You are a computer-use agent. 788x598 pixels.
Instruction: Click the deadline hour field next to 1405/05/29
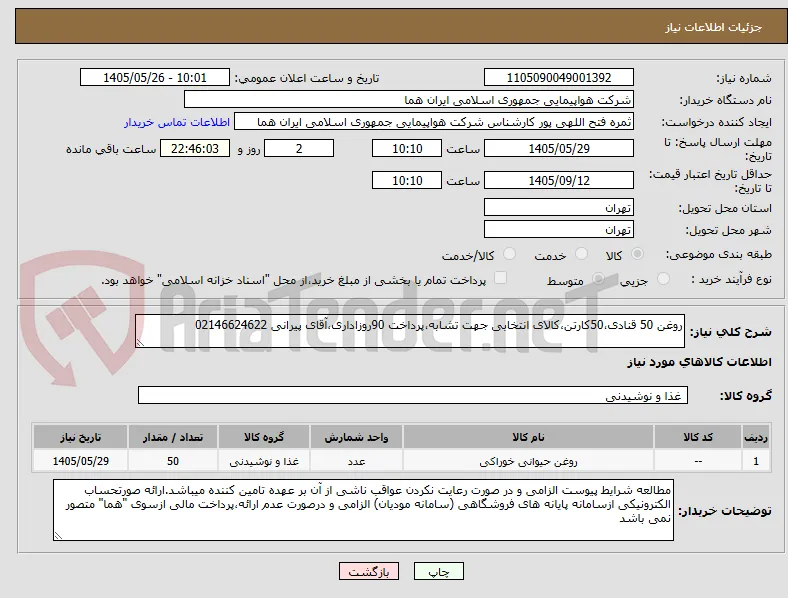(407, 148)
